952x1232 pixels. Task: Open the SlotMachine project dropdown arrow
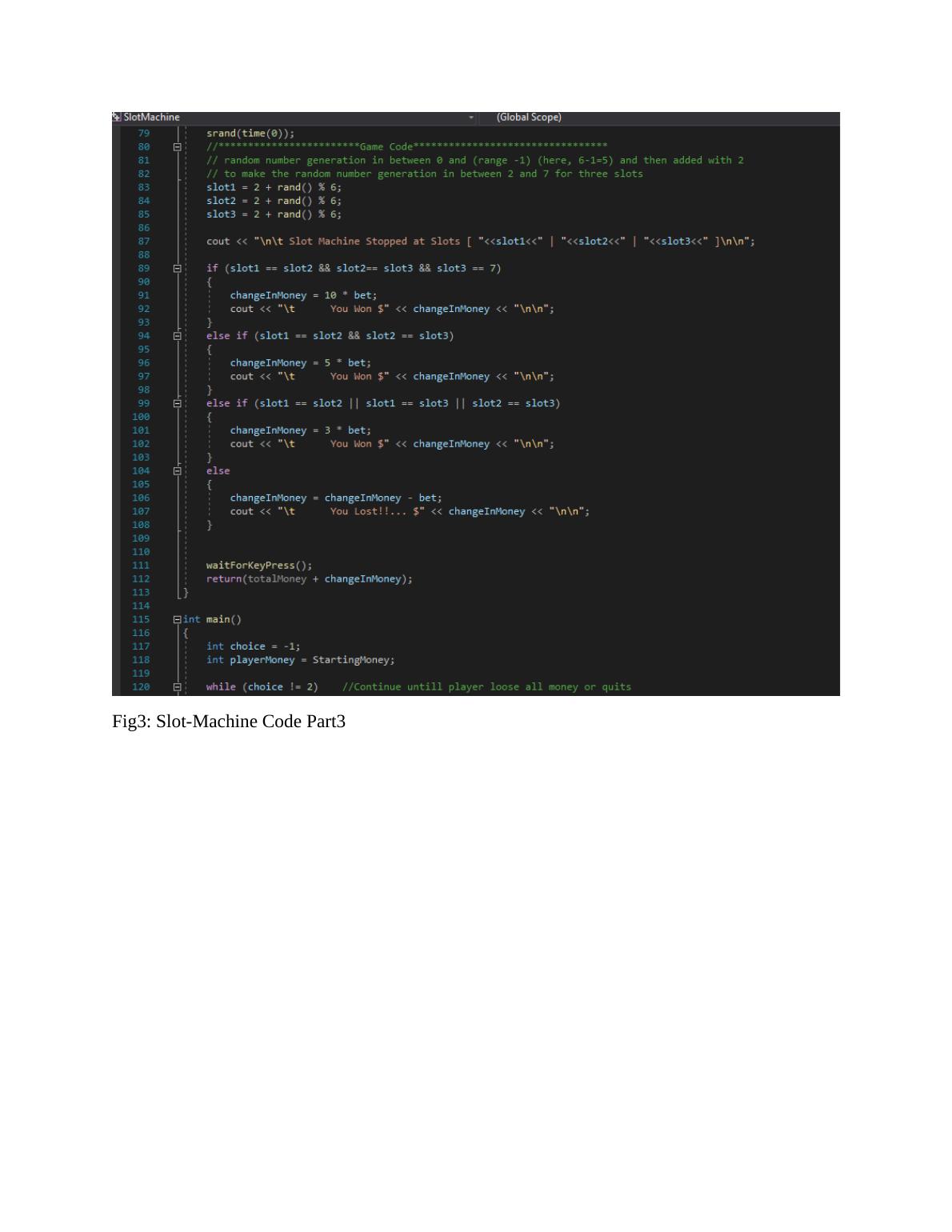[x=471, y=118]
